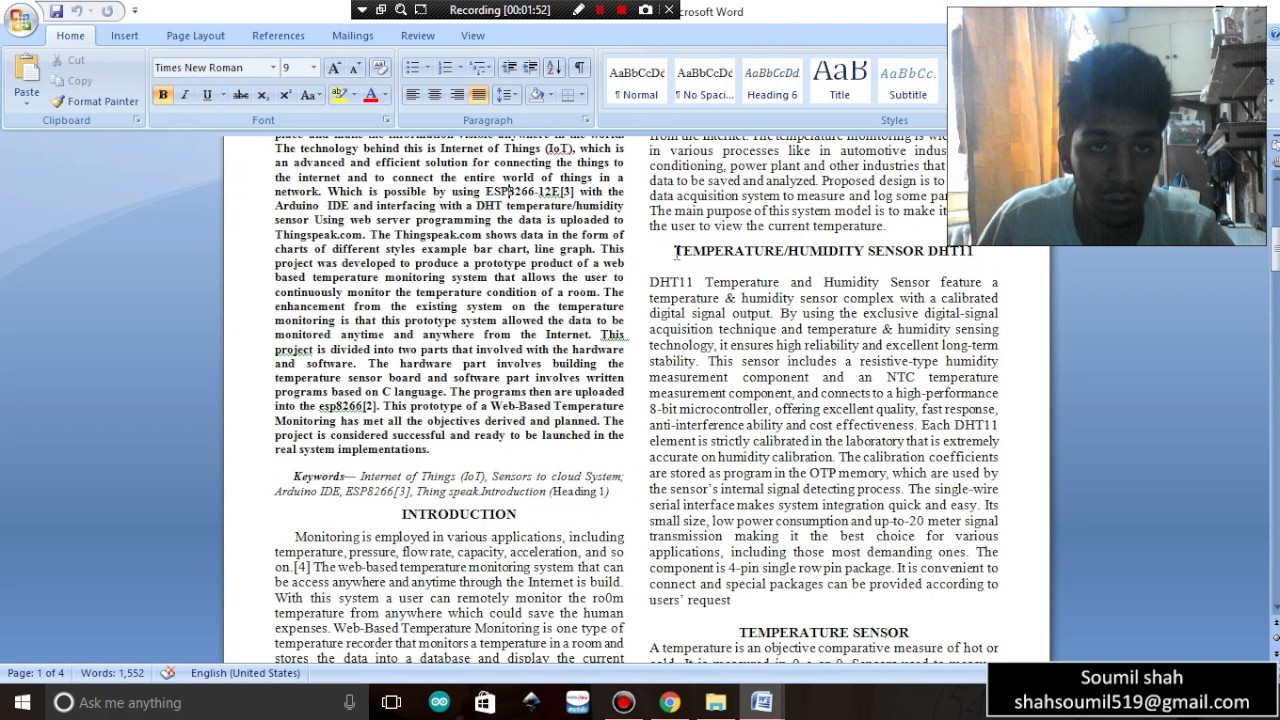1280x720 pixels.
Task: Toggle underline formatting
Action: pyautogui.click(x=207, y=95)
